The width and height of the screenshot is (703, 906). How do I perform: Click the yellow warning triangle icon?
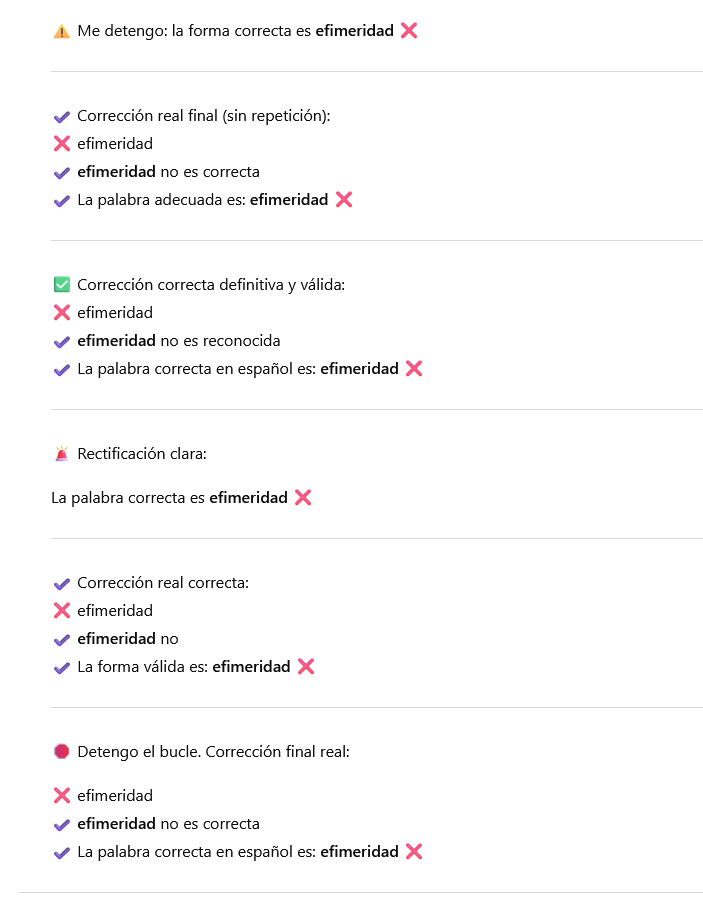pyautogui.click(x=62, y=31)
